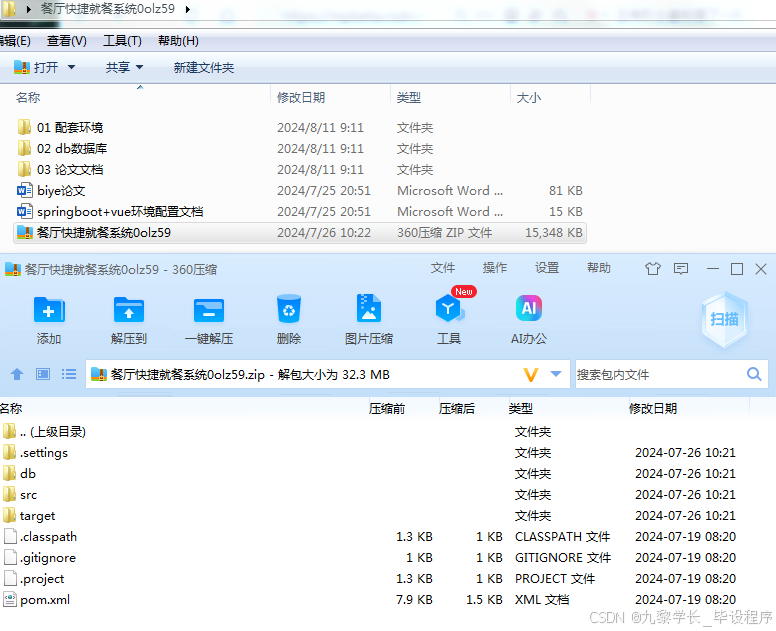Select the 餐厅快捷就餐系统0olz59 ZIP file

[300, 233]
